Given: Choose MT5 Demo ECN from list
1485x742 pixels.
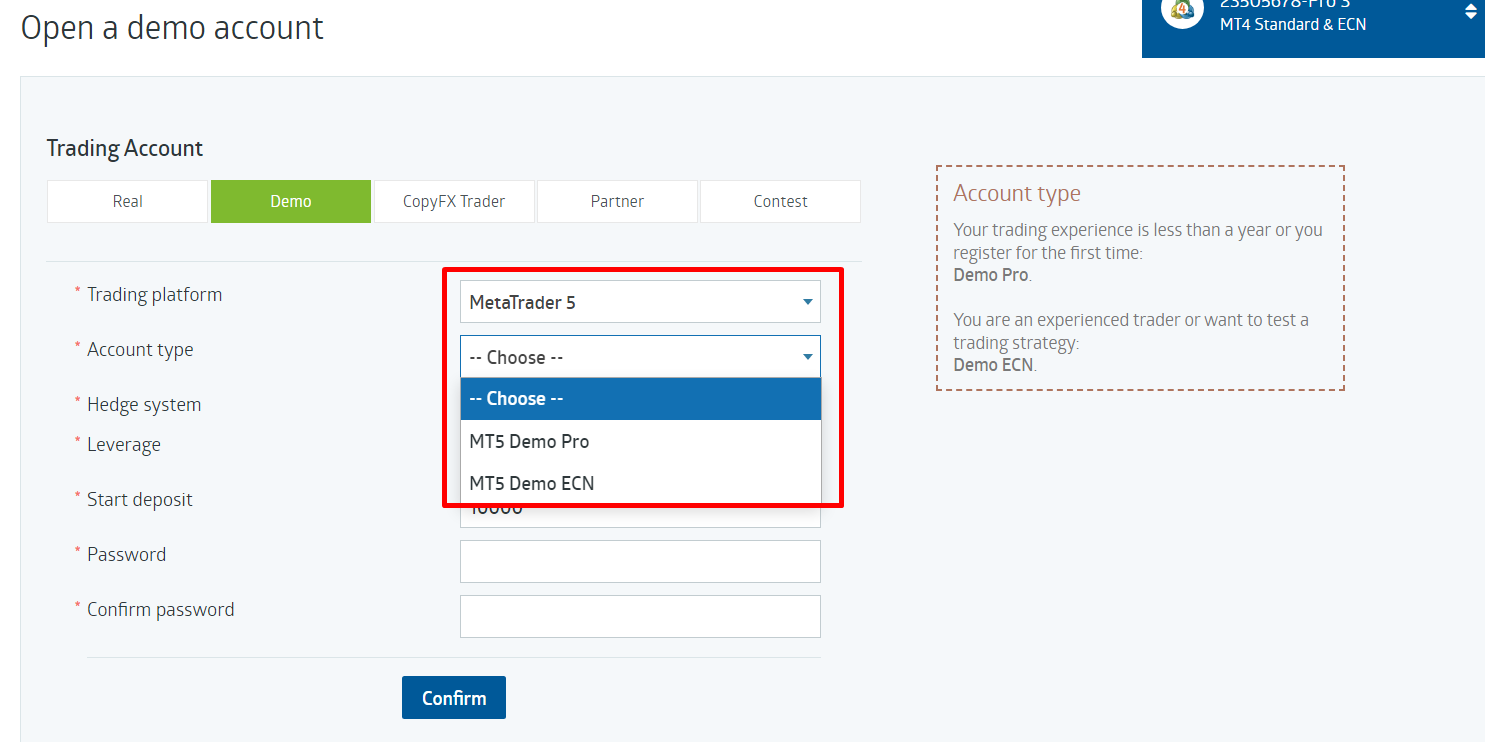Looking at the screenshot, I should tap(640, 483).
